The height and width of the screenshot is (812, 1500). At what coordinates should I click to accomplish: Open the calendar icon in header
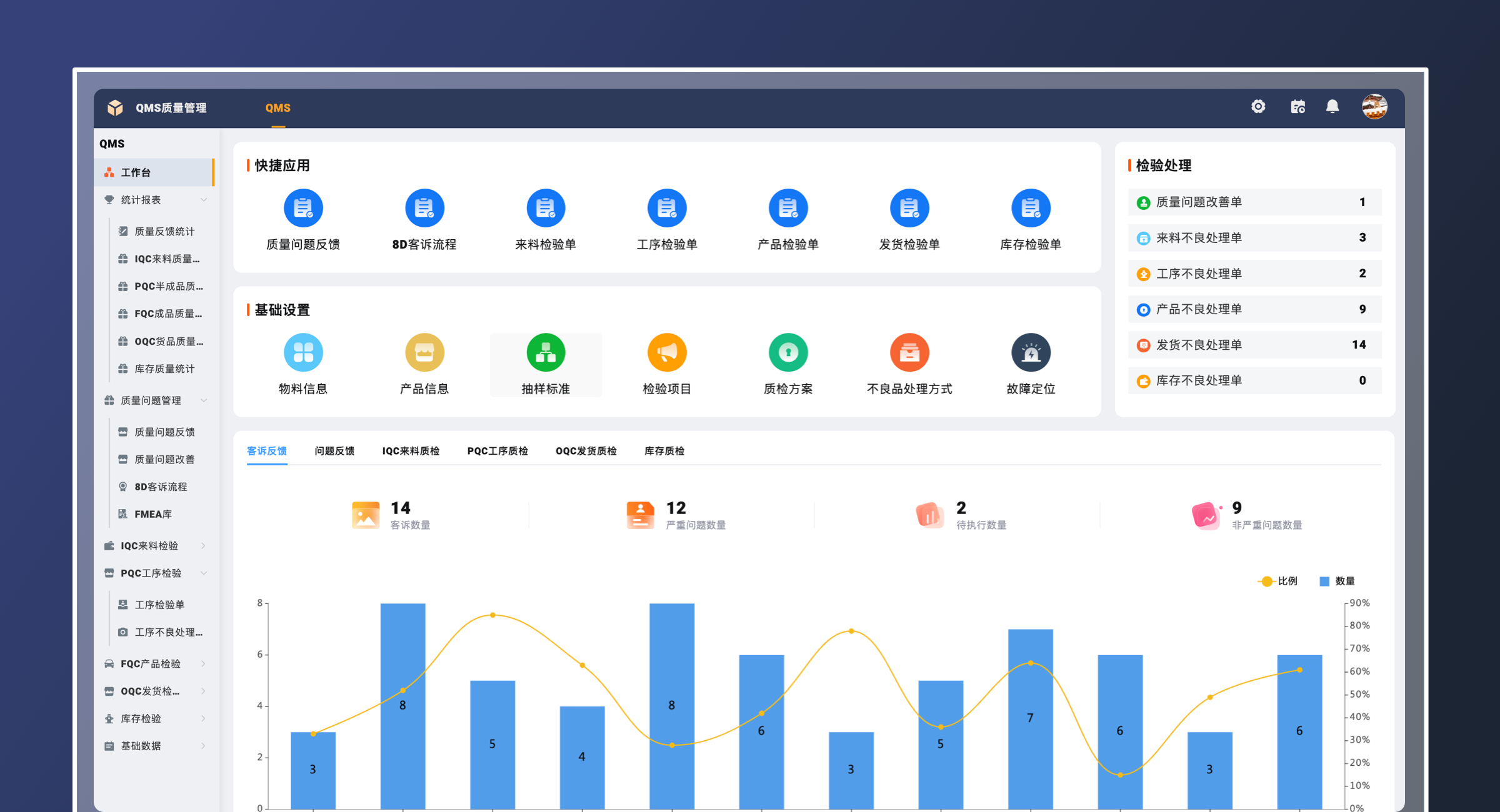1297,107
